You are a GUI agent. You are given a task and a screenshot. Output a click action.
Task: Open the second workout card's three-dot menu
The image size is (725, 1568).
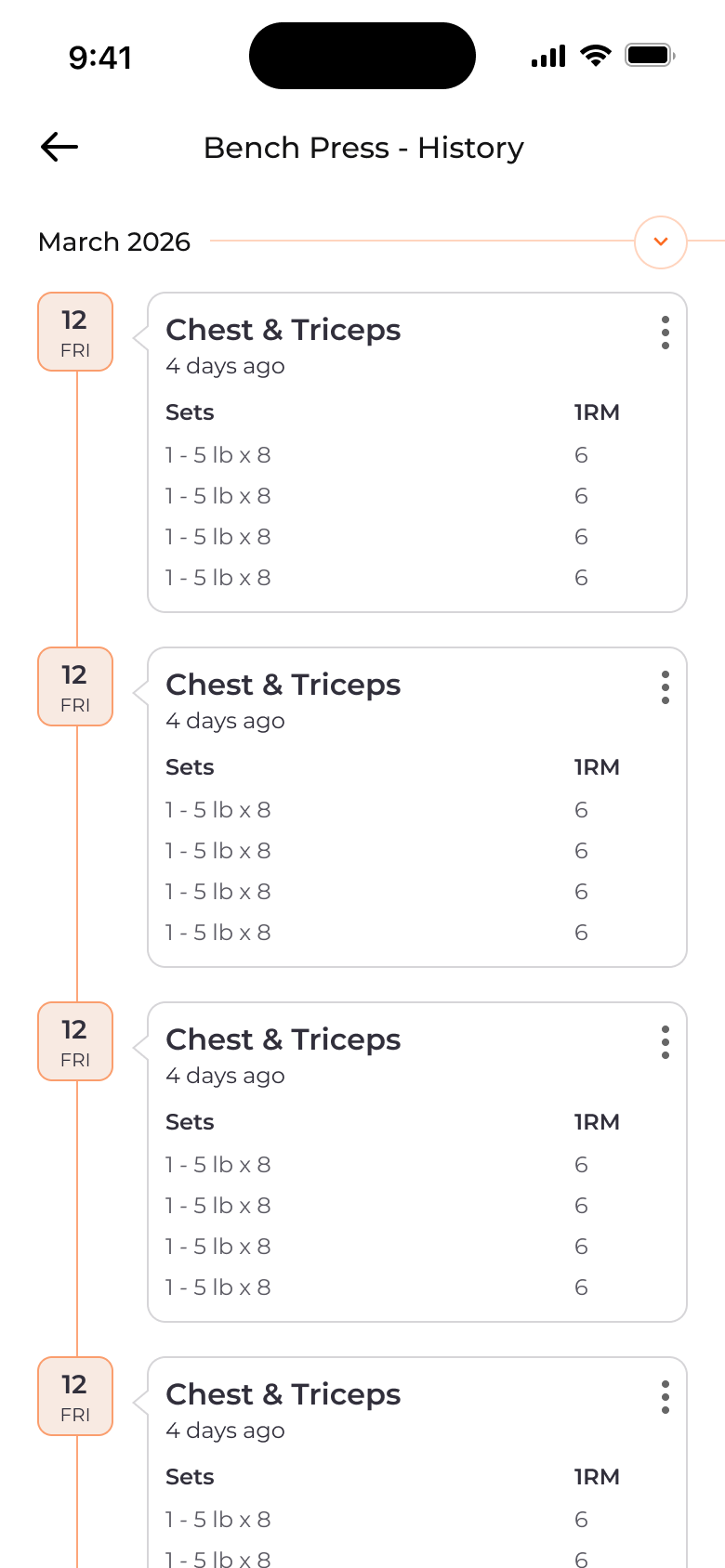666,687
